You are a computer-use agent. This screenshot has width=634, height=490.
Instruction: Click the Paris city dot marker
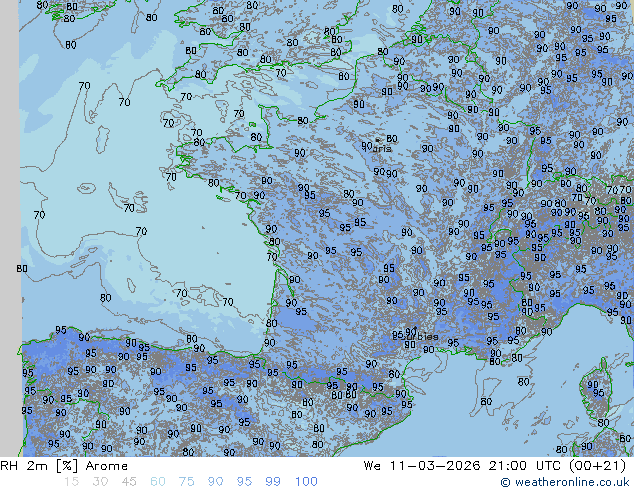377,140
